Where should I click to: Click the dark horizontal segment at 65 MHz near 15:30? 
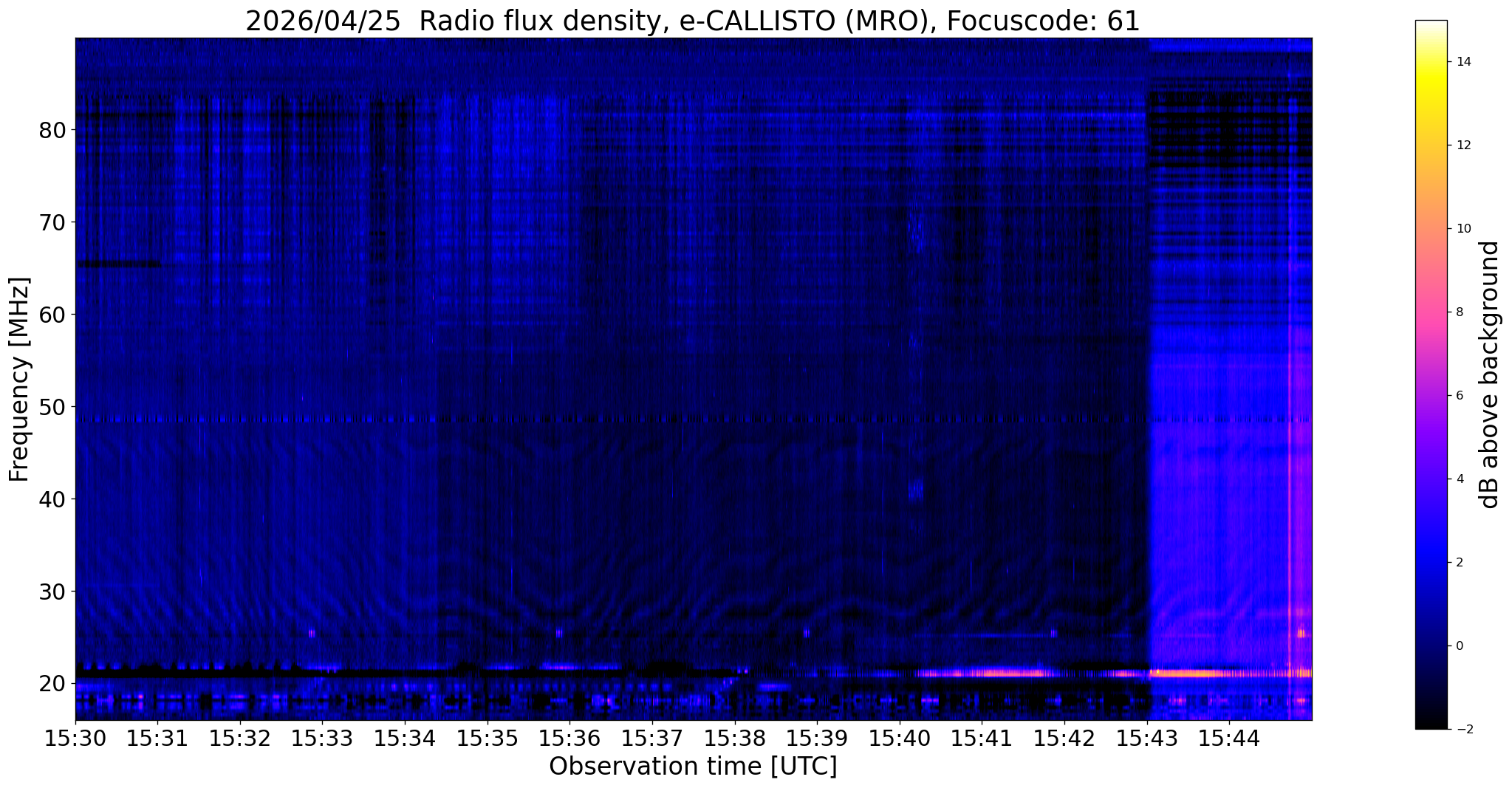[118, 264]
